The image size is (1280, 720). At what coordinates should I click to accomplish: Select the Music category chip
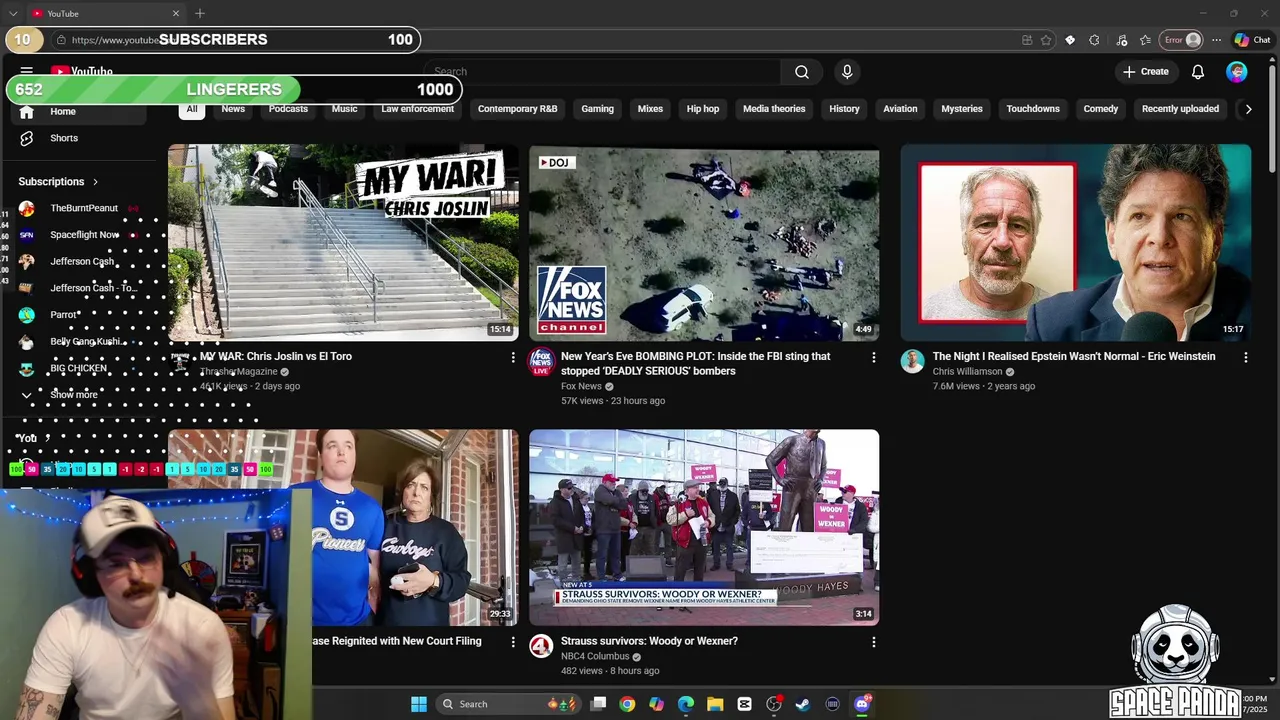[x=344, y=109]
